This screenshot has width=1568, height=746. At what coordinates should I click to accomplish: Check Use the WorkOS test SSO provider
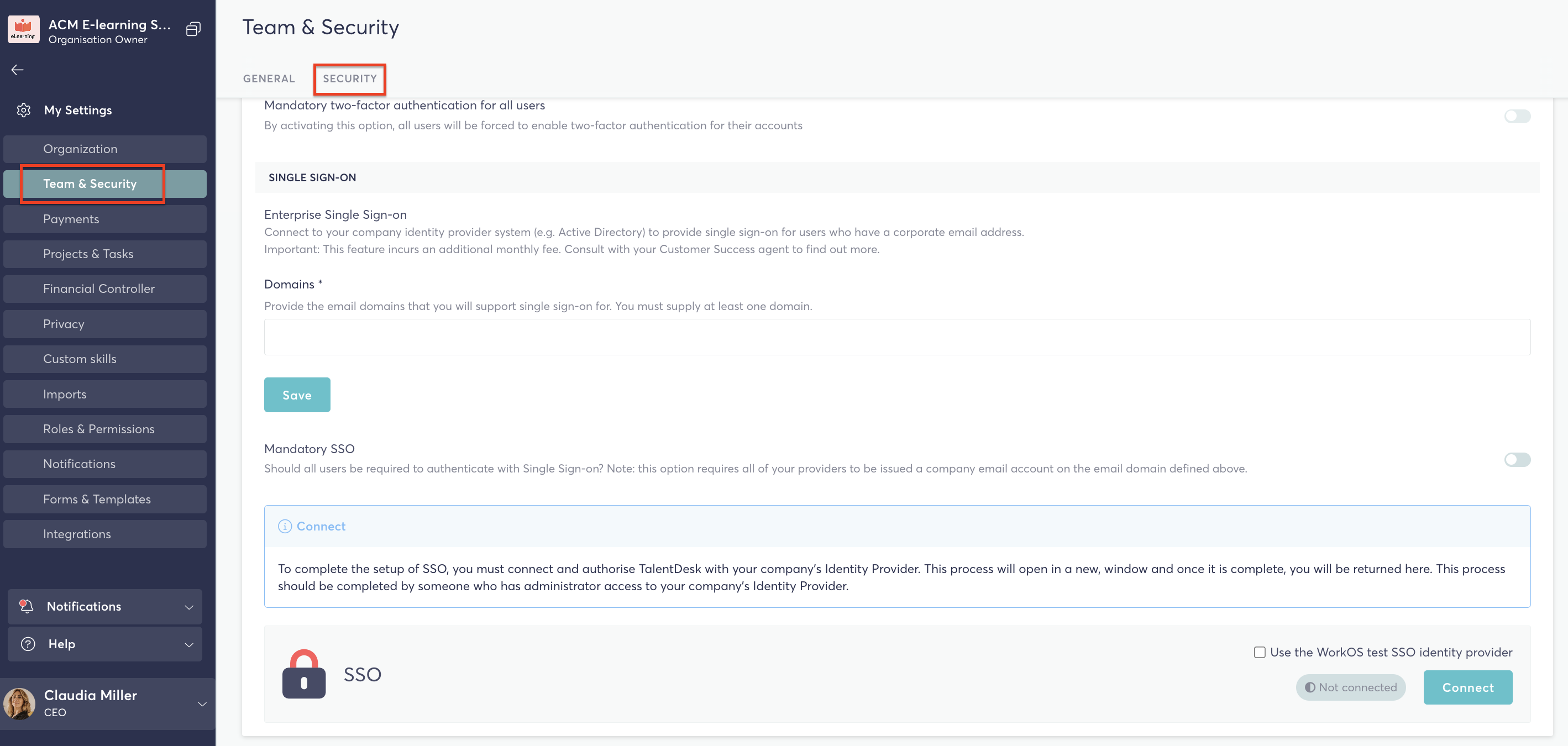click(1260, 652)
